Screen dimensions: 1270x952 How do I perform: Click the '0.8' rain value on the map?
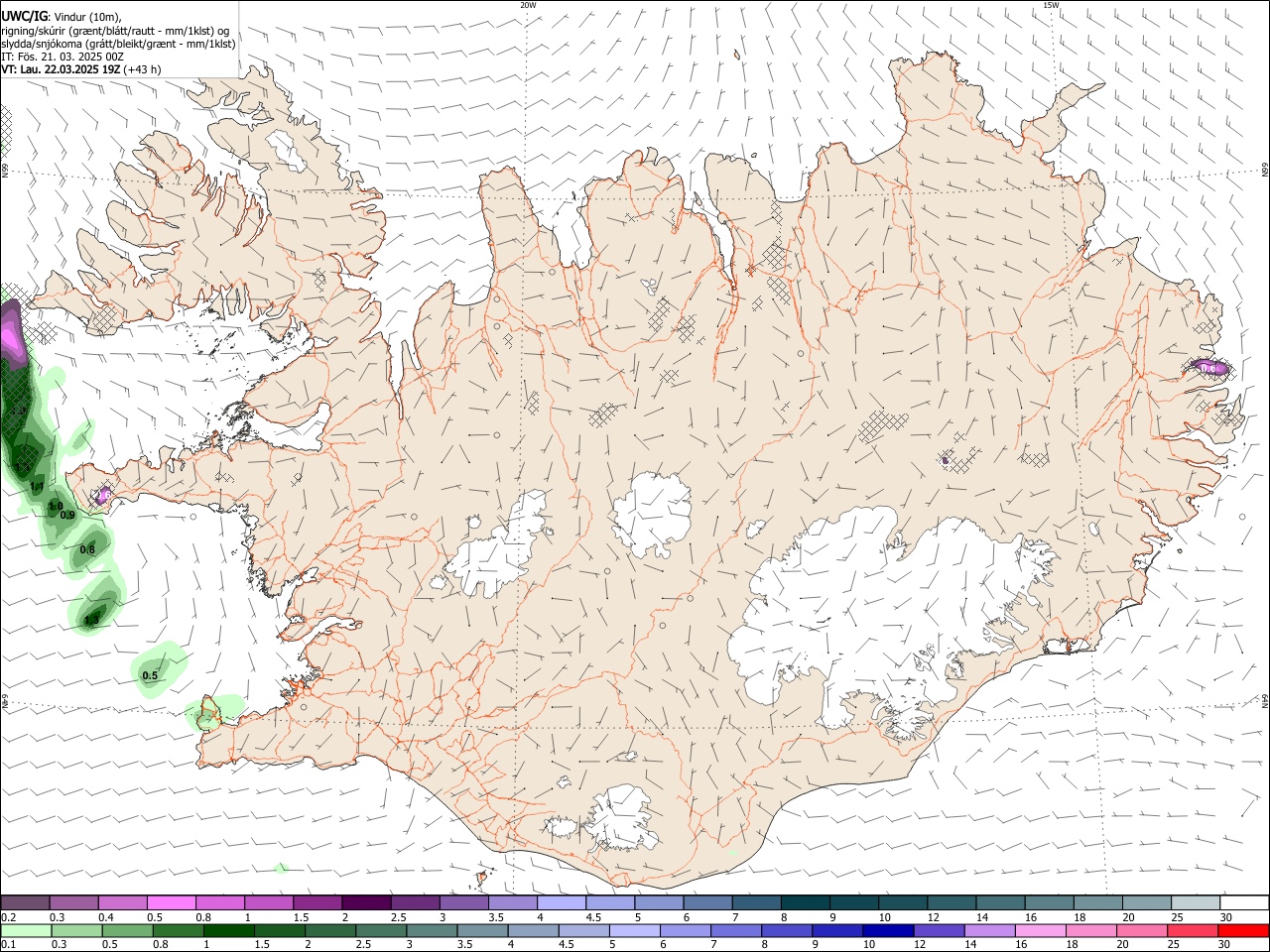click(x=87, y=550)
